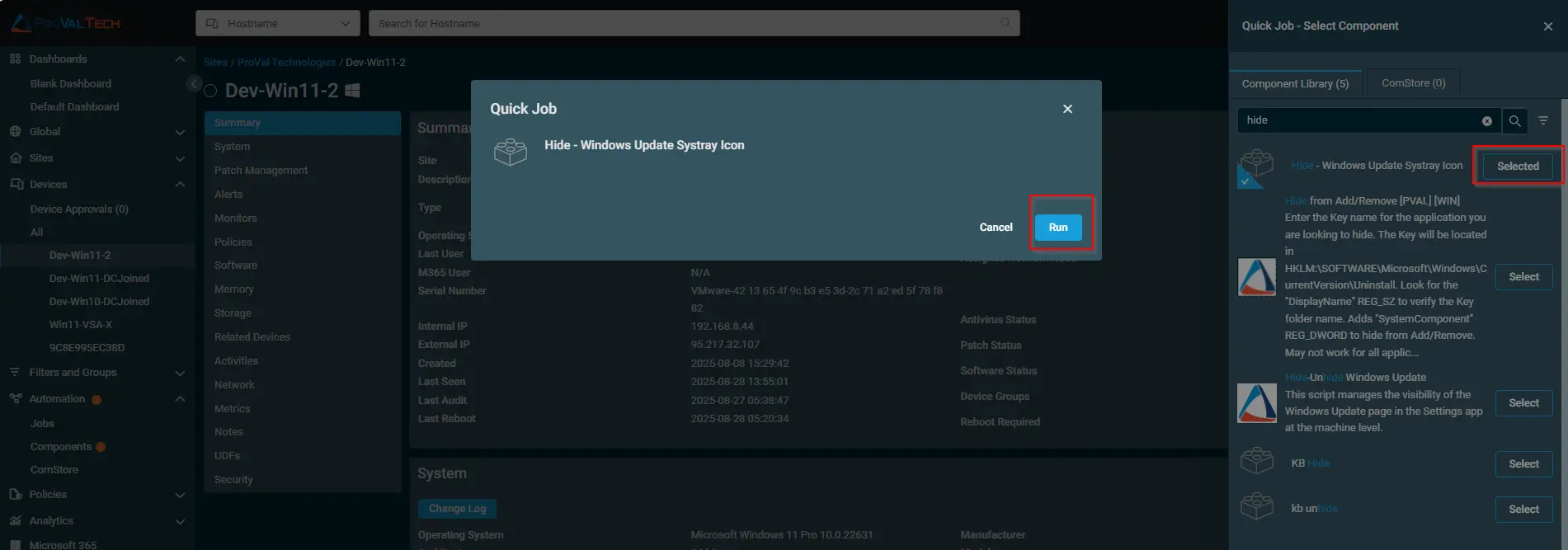Click the Run button in Quick Job dialog
Viewport: 1568px width, 550px height.
1058,228
